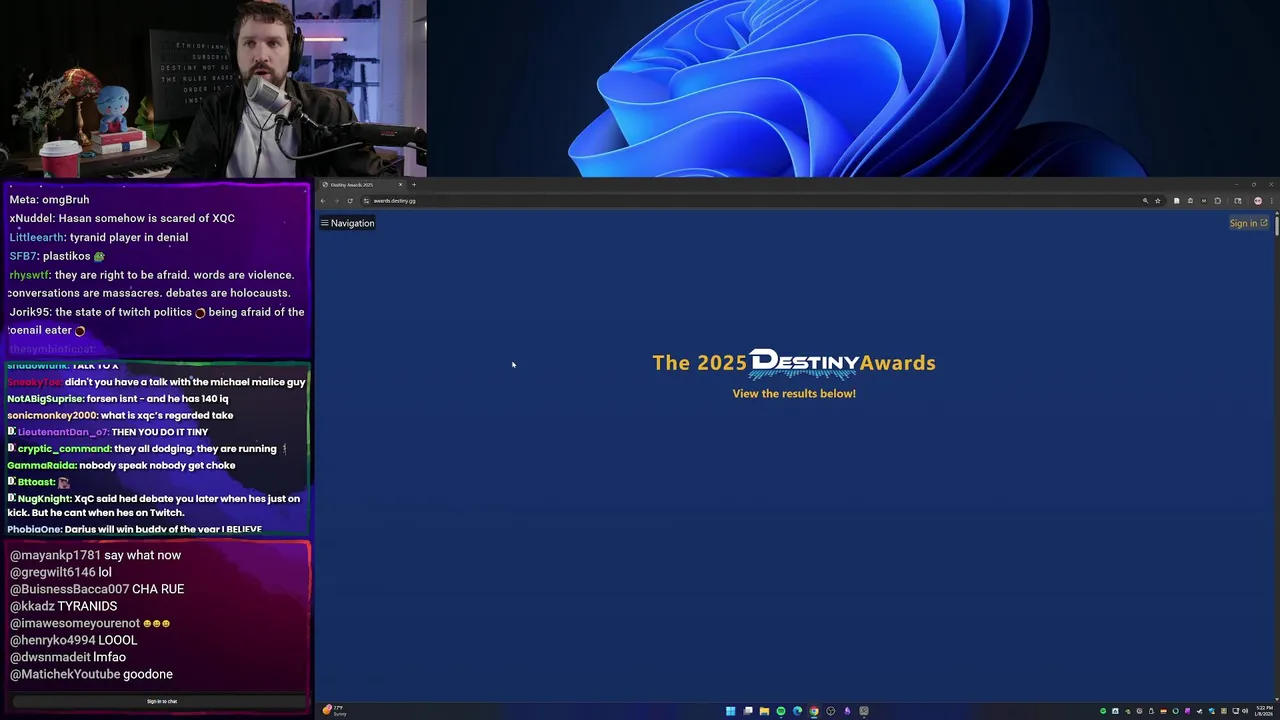Open a new browser tab
Viewport: 1280px width, 720px height.
(414, 185)
